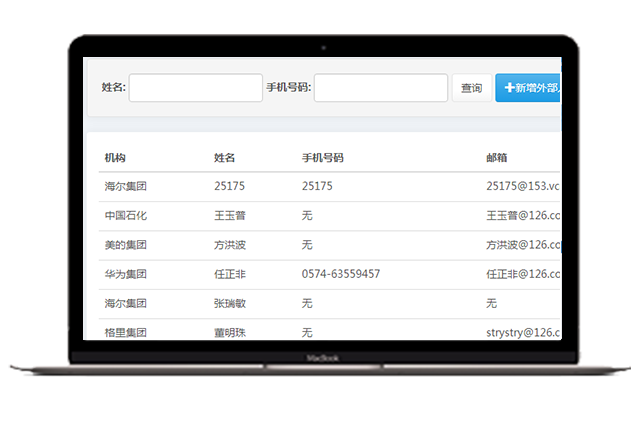Click the 姓名 table column header
Screen dimensions: 640x425
point(225,158)
